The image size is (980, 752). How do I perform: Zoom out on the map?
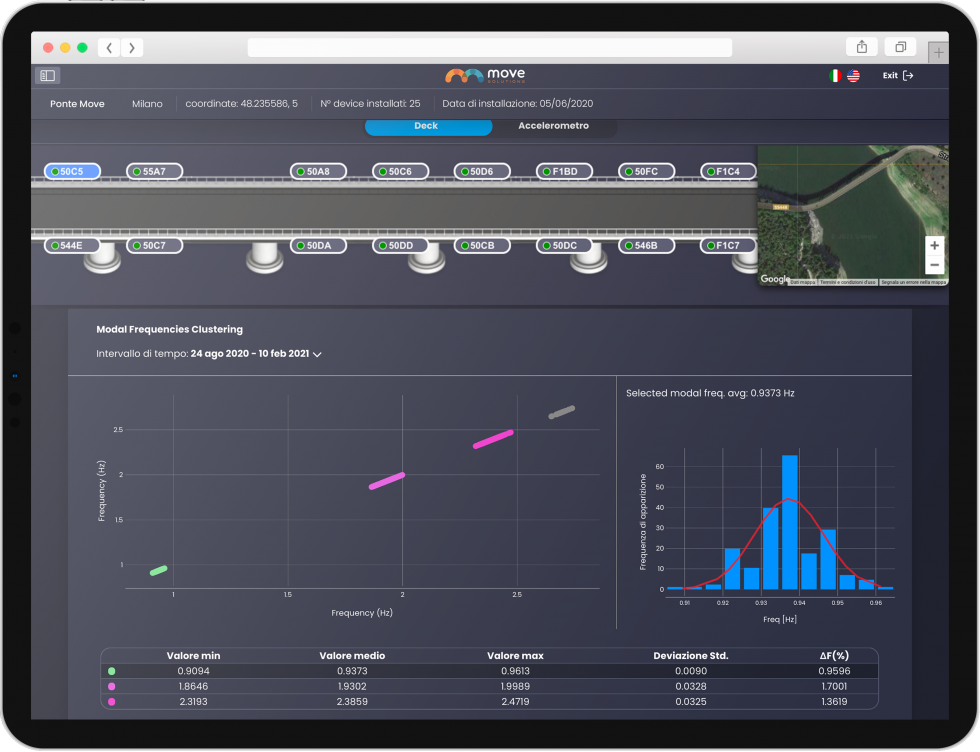[934, 265]
